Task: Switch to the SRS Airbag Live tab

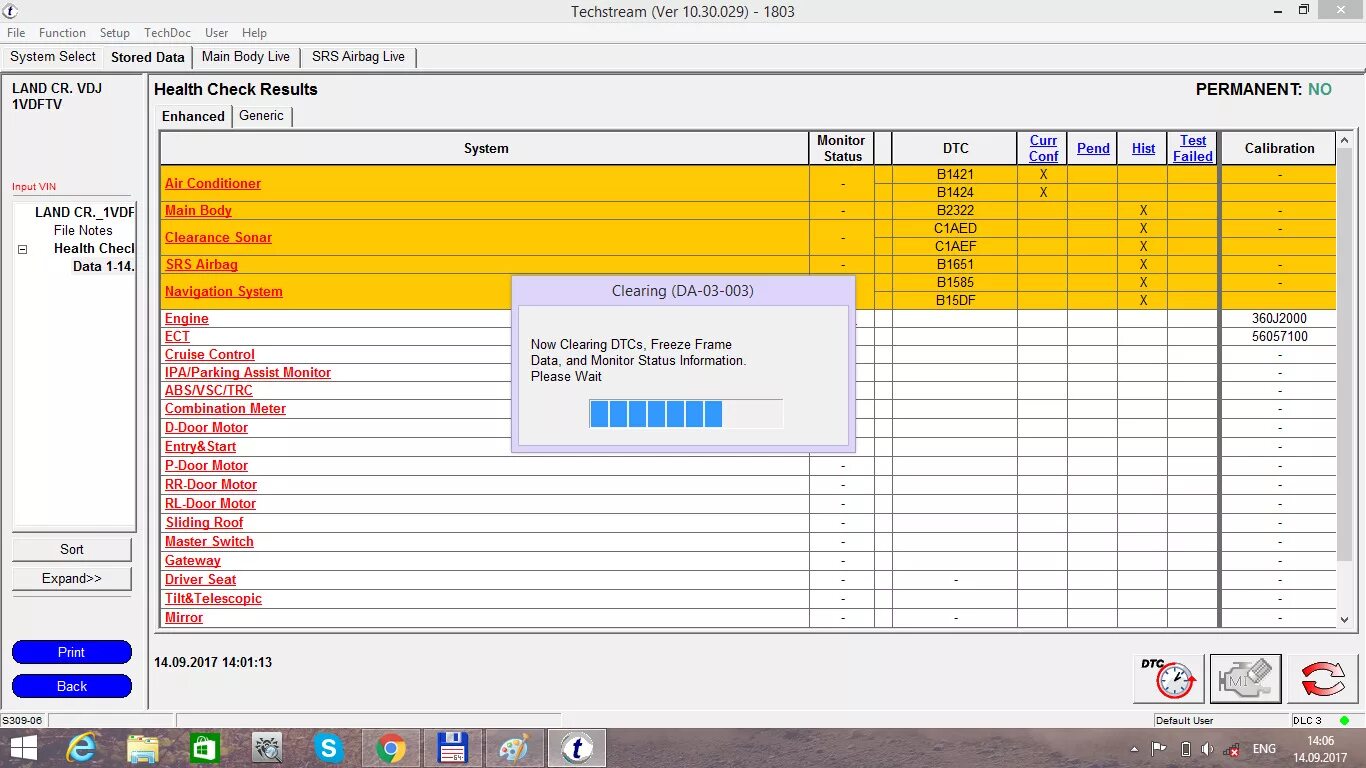Action: pyautogui.click(x=358, y=57)
